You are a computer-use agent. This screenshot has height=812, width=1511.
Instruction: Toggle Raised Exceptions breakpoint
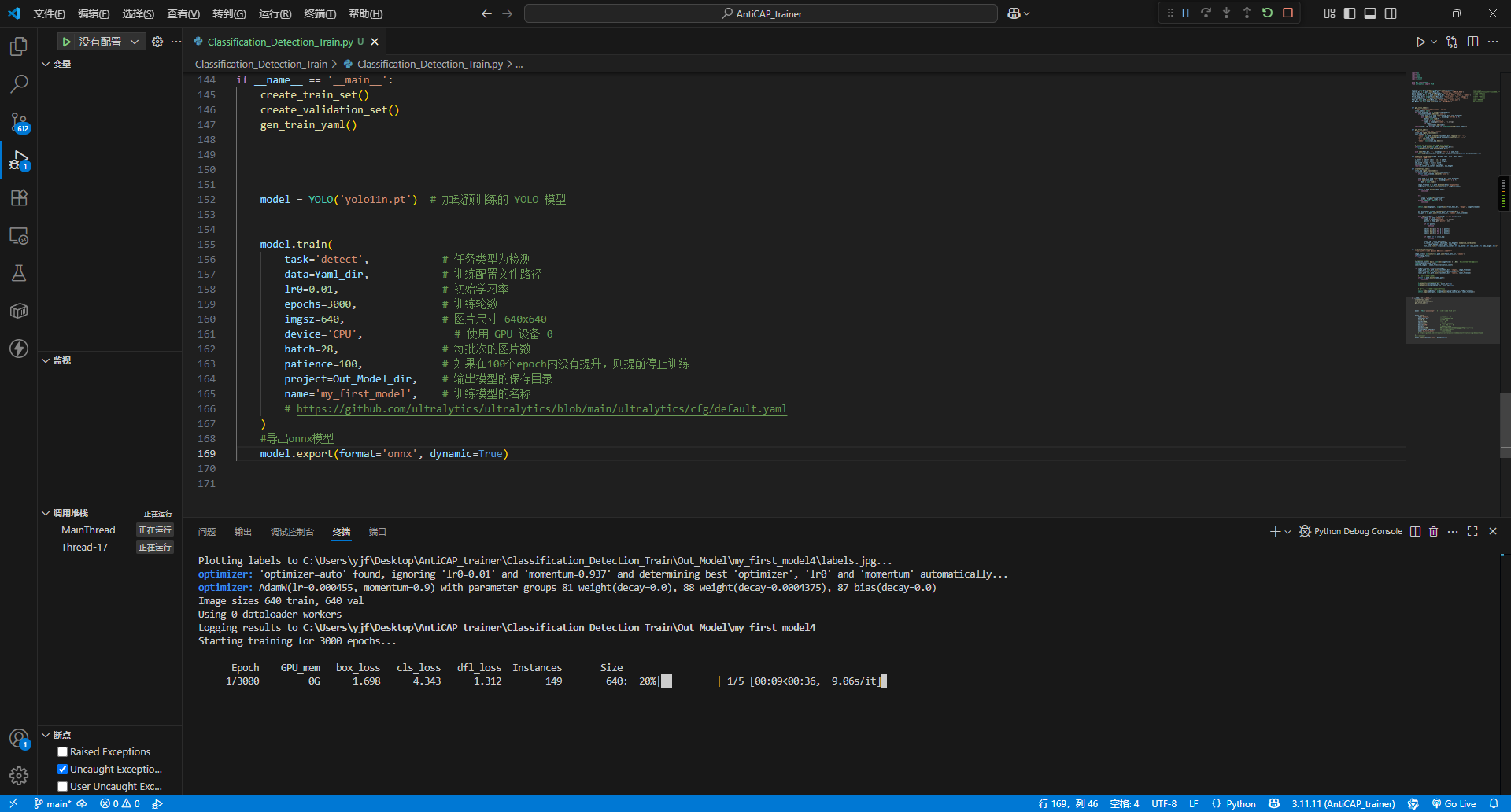tap(63, 751)
